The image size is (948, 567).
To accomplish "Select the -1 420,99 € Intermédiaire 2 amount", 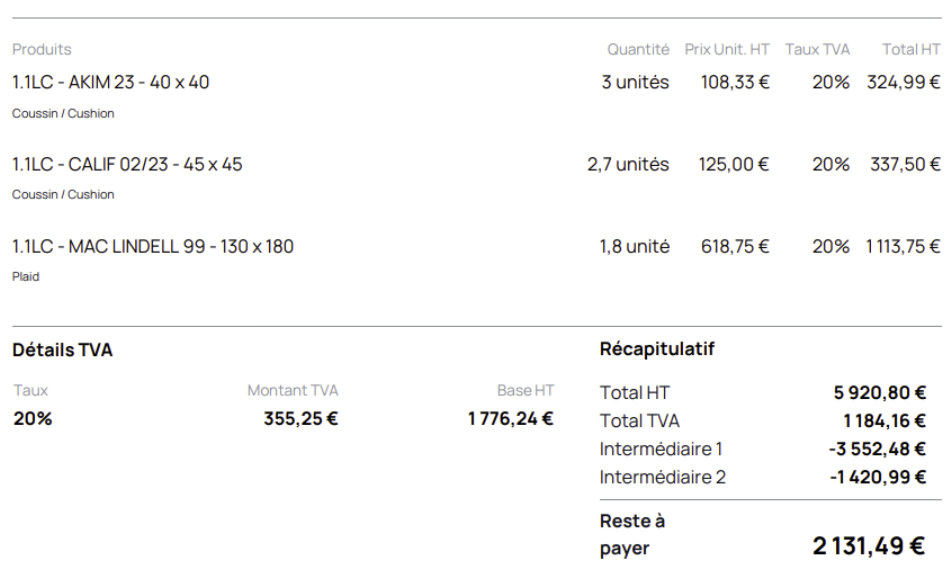I will coord(878,477).
